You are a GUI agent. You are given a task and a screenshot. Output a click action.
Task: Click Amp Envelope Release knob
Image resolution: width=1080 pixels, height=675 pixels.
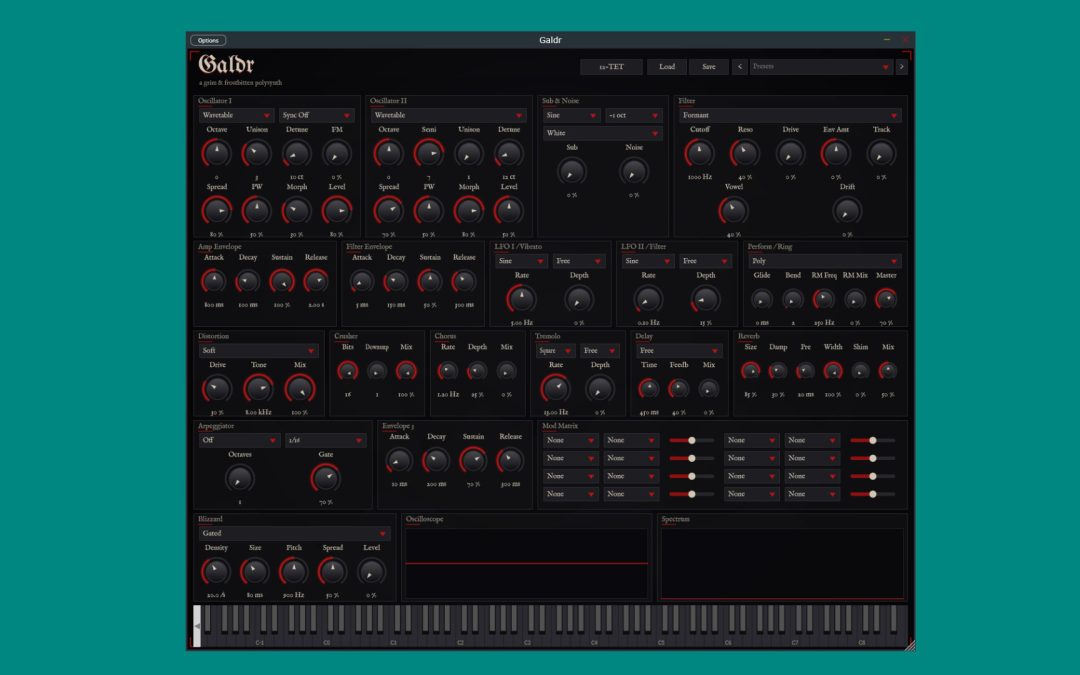point(316,281)
